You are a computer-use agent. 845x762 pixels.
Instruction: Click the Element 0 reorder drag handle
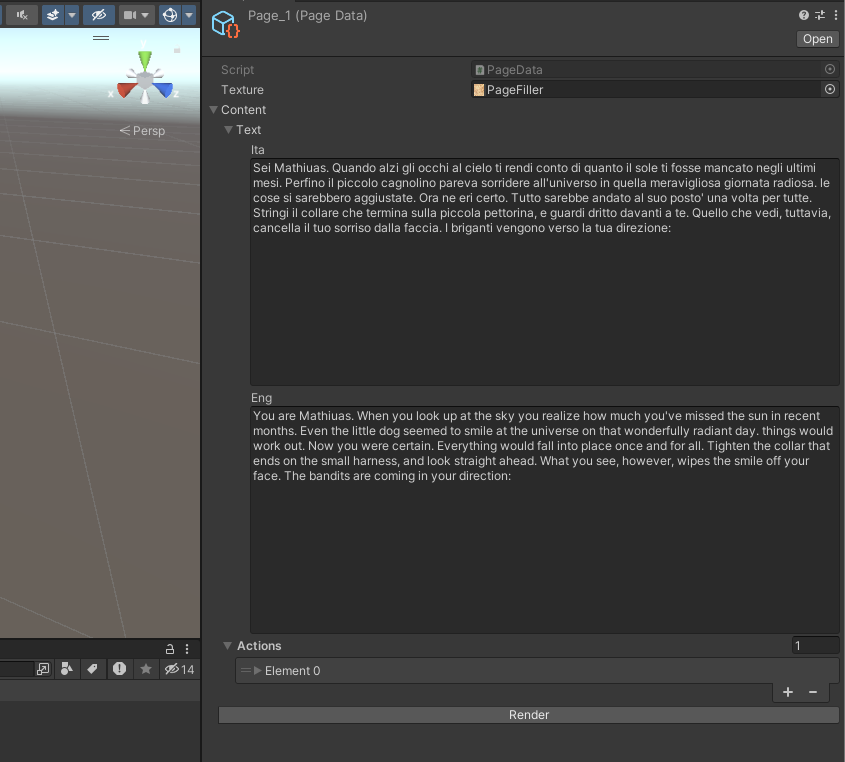246,670
